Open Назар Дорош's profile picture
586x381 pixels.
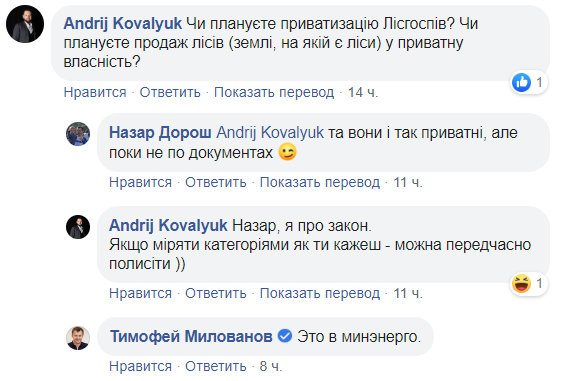[78, 134]
